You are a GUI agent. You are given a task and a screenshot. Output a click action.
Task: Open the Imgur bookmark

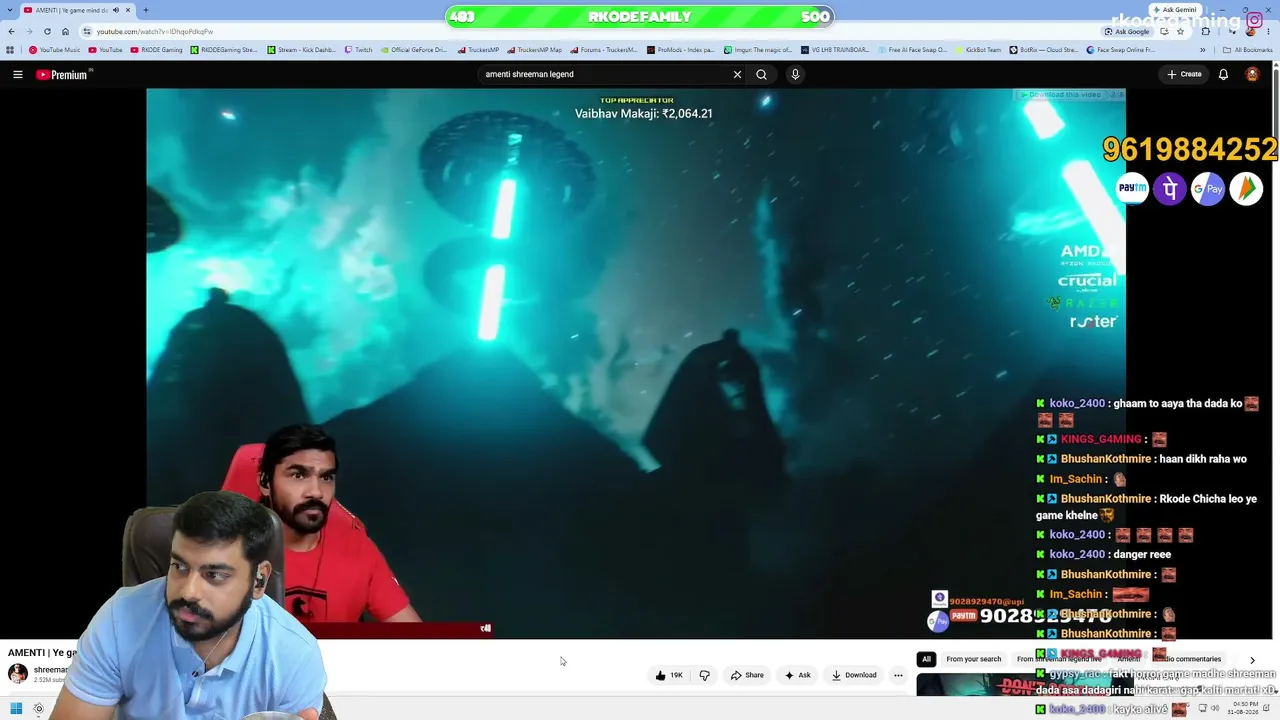757,49
